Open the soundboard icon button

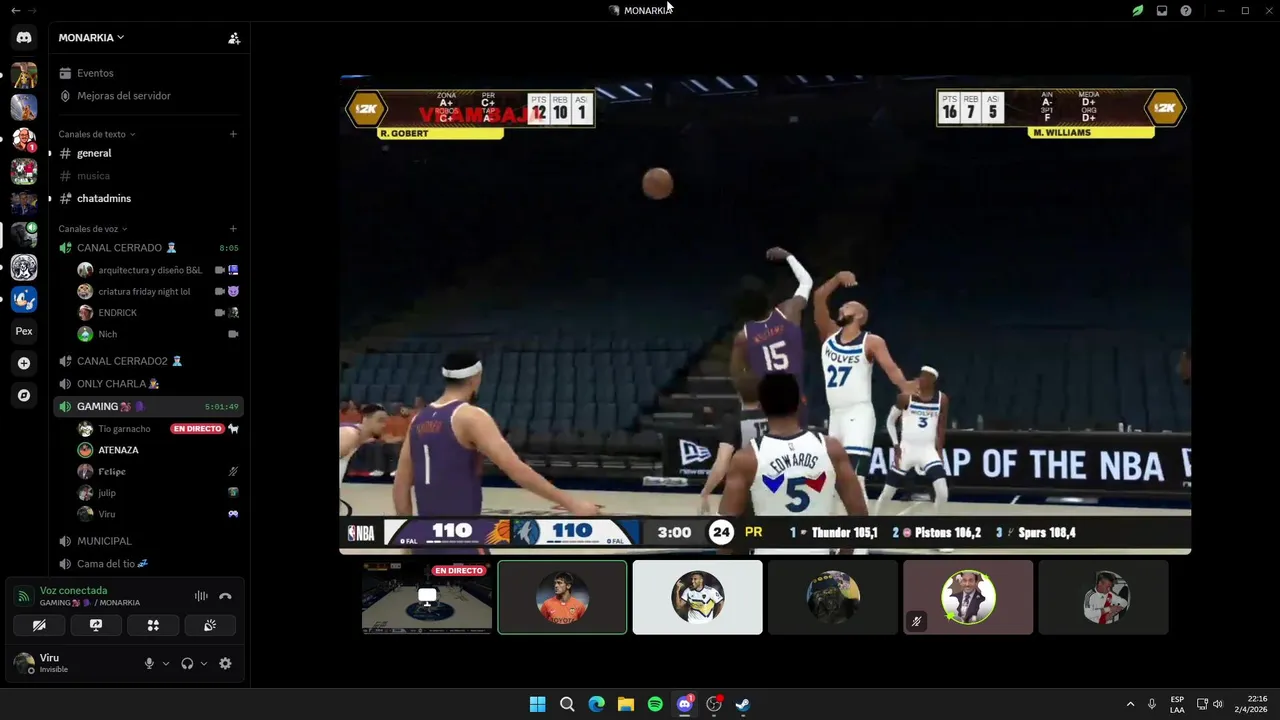tap(210, 625)
